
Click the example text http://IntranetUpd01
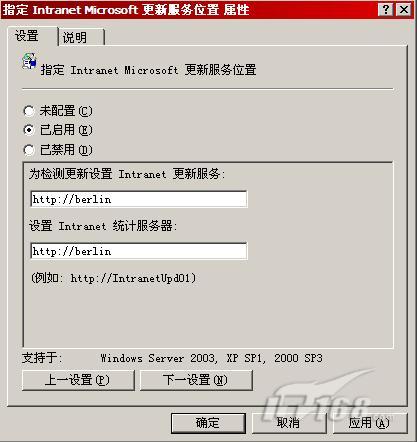click(x=133, y=278)
